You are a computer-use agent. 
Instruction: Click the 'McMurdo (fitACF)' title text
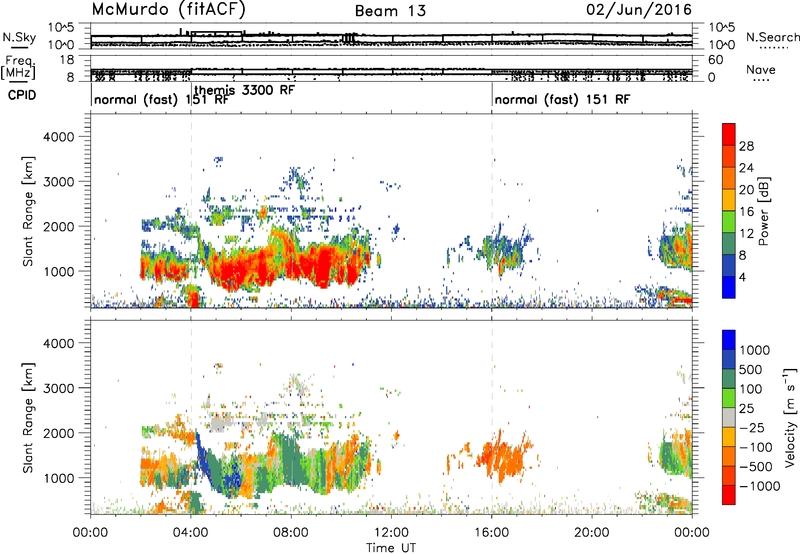tap(169, 9)
